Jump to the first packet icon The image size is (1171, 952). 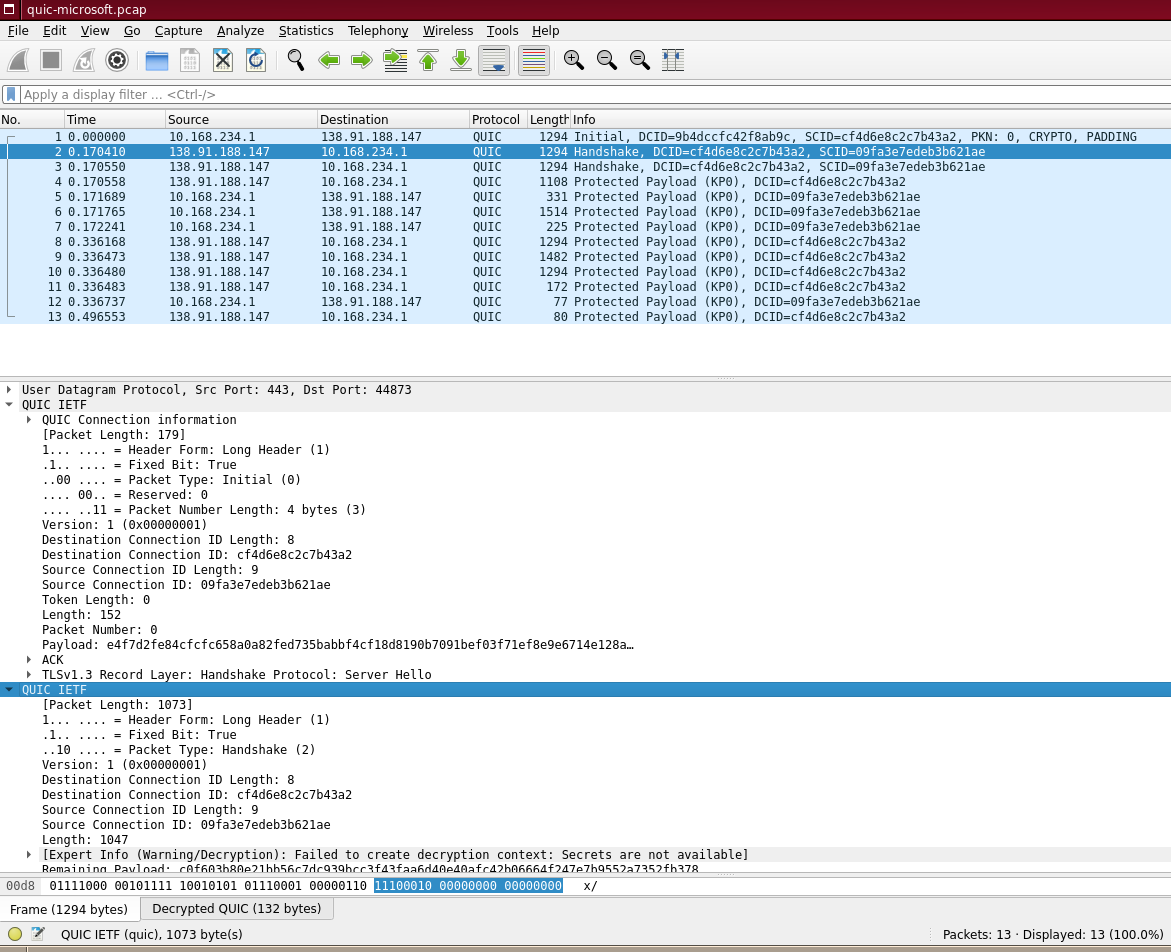click(x=428, y=60)
